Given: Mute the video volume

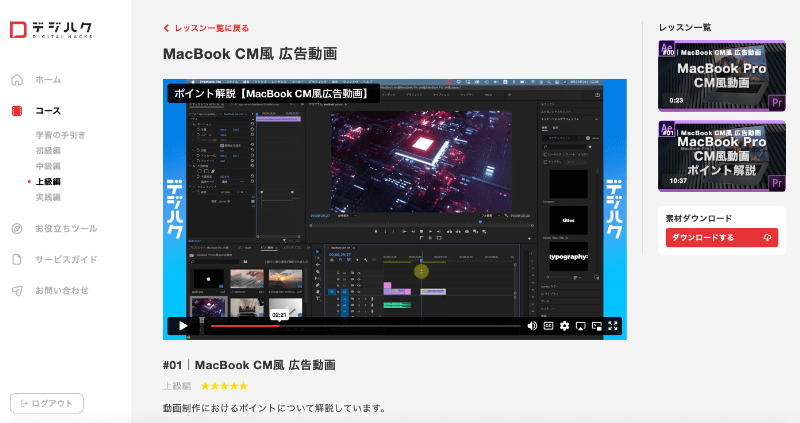Looking at the screenshot, I should pos(532,325).
